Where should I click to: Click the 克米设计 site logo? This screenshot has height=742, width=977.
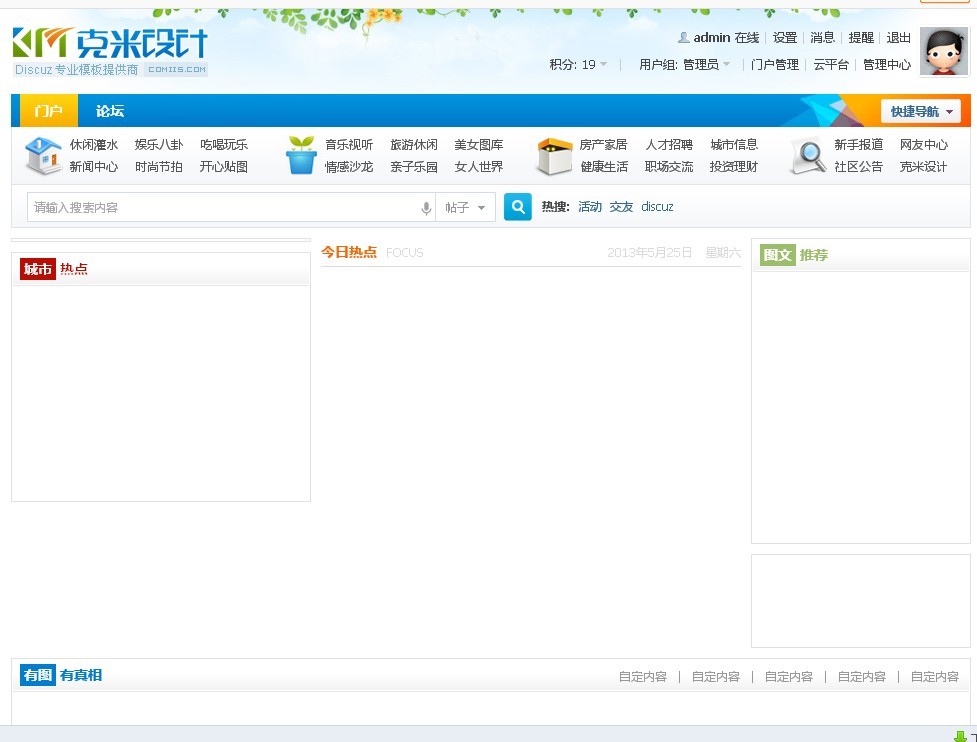[x=110, y=44]
